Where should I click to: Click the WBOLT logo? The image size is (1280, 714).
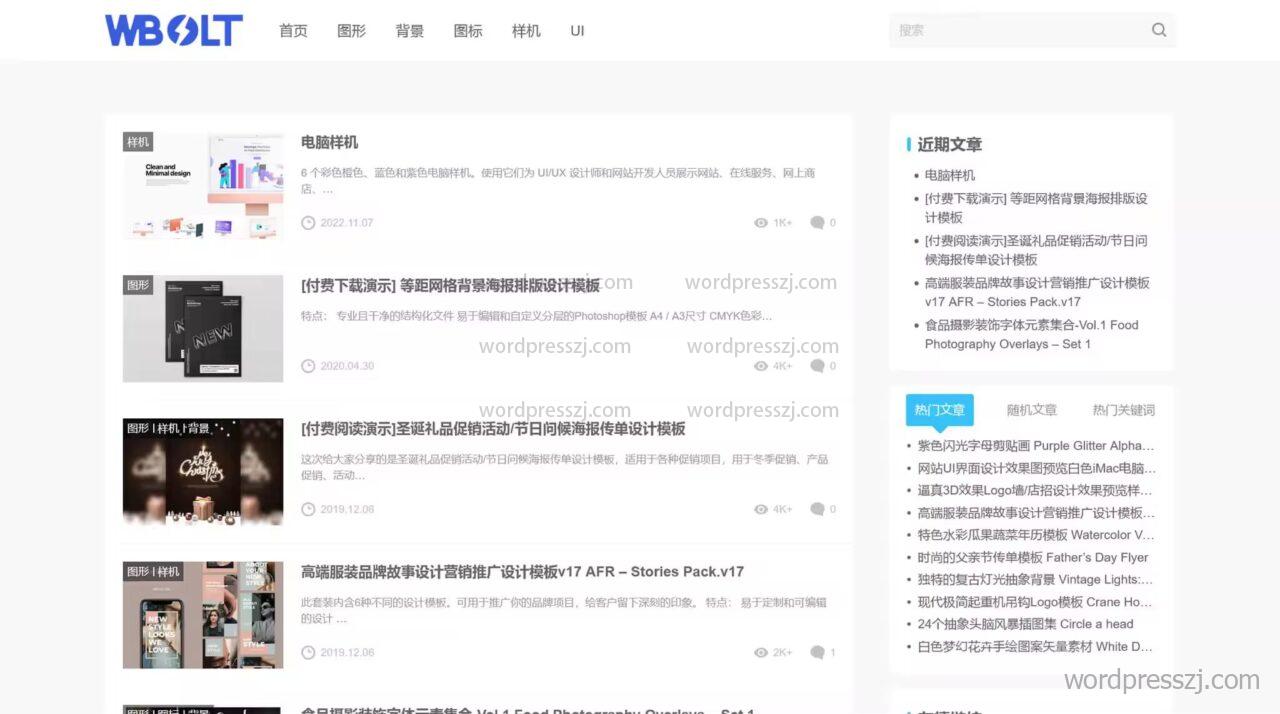(174, 30)
